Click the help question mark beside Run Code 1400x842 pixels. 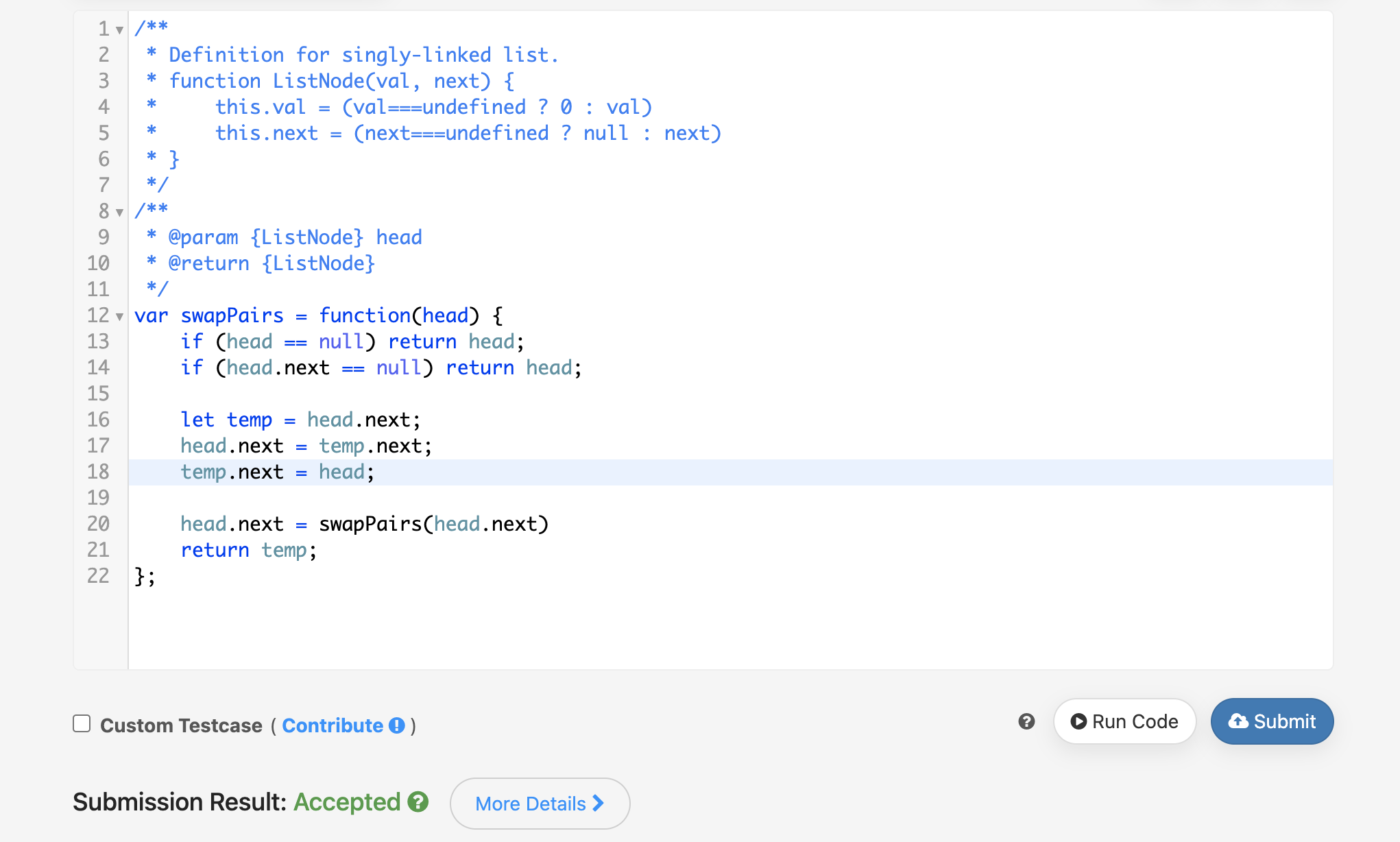coord(1026,721)
